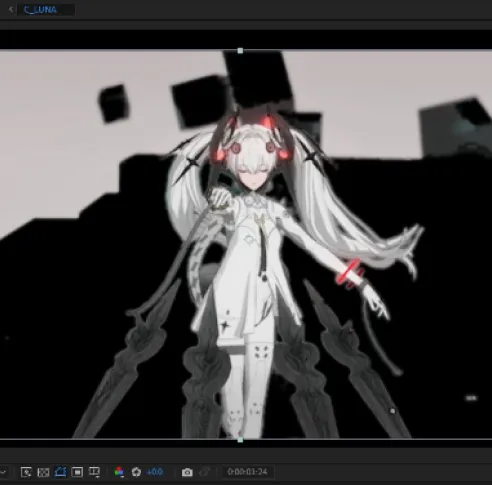Viewport: 492px width, 485px height.
Task: Enable the Region of Interest icon
Action: pos(77,472)
